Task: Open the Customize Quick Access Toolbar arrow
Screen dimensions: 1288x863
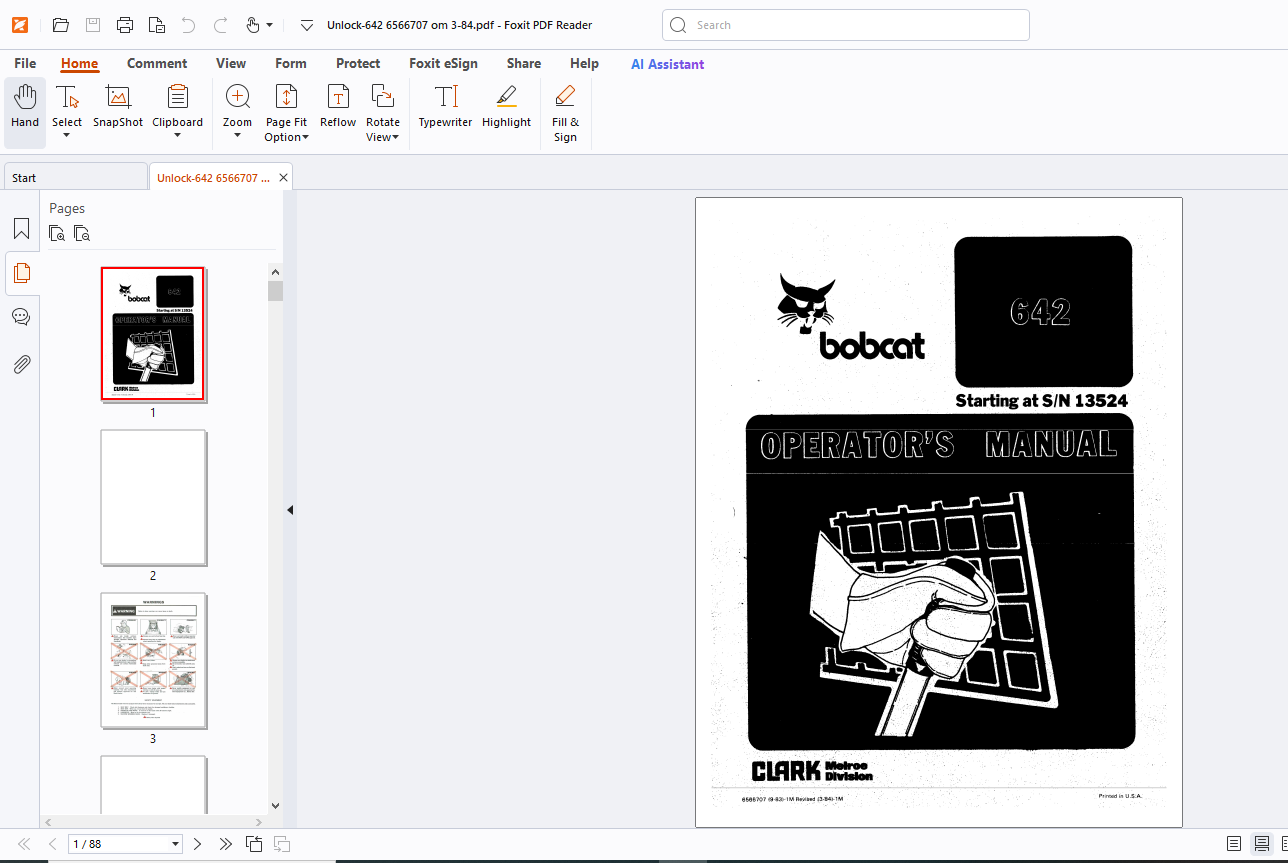Action: click(307, 25)
